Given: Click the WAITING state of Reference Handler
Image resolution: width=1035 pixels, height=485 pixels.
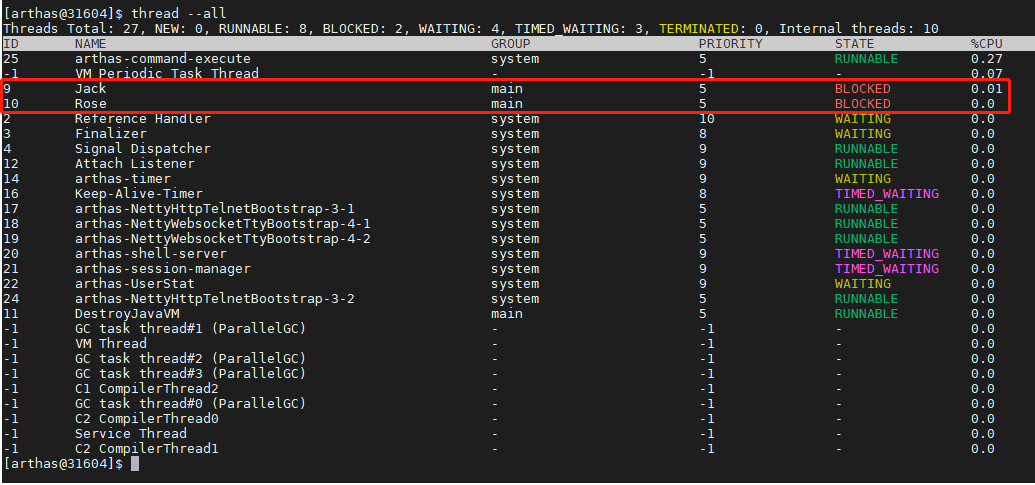Looking at the screenshot, I should point(862,119).
